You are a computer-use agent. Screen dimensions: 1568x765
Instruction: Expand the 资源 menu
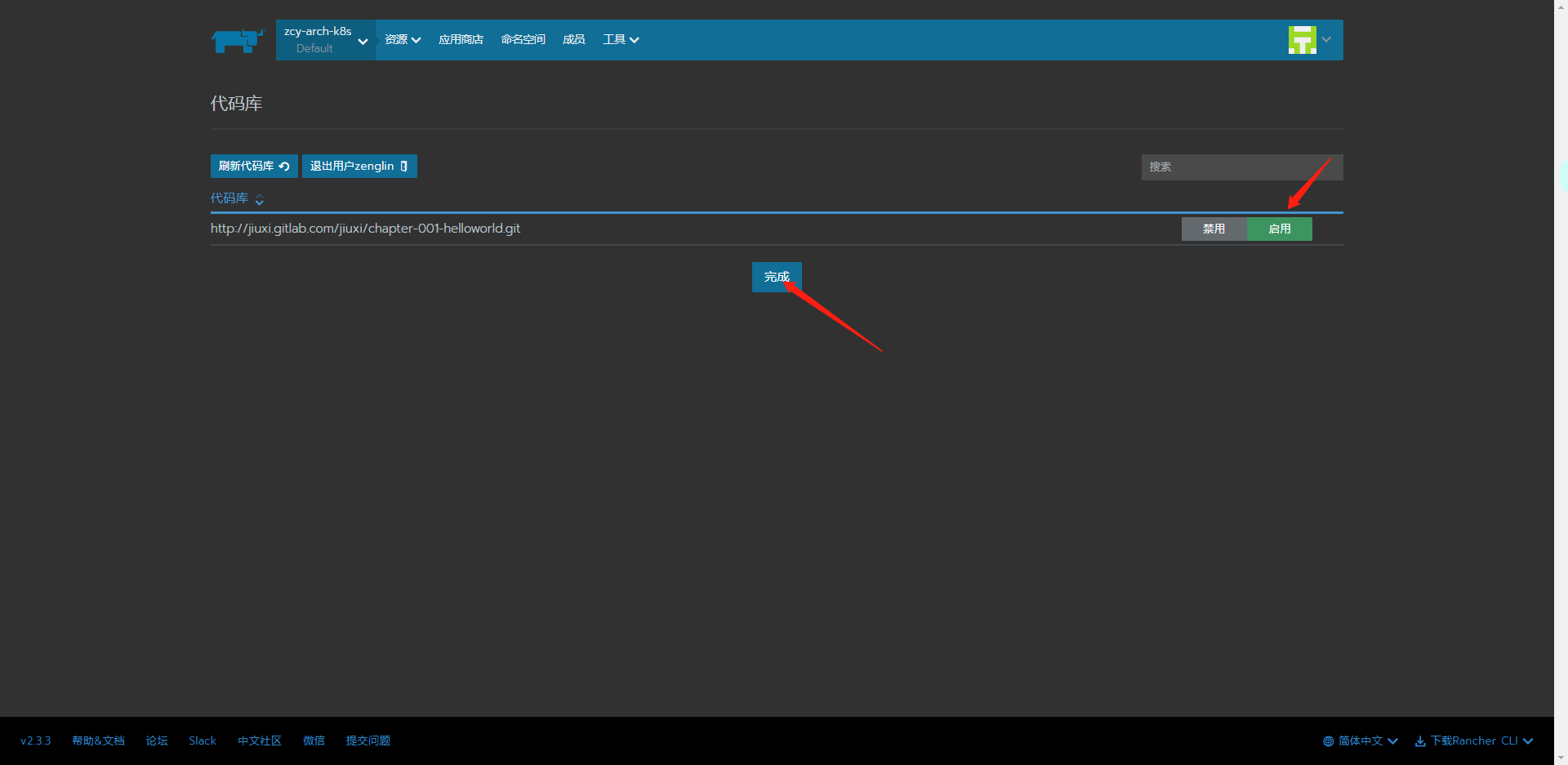click(x=403, y=40)
